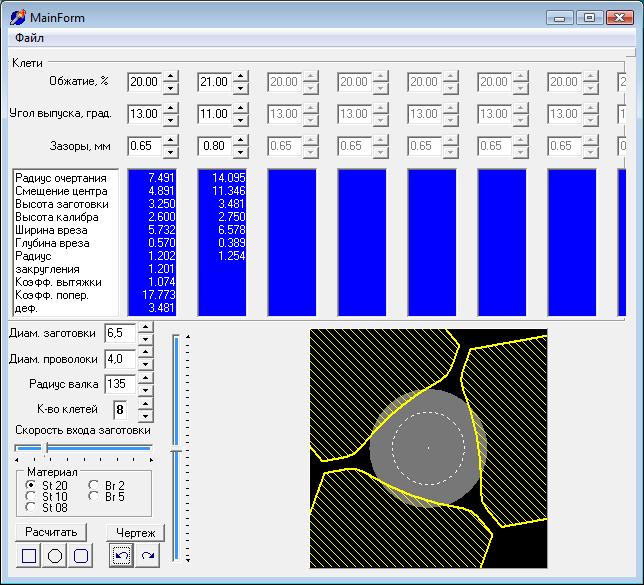Screen dimensions: 644x585
Task: Select the Br 2 material radio button
Action: (x=93, y=485)
